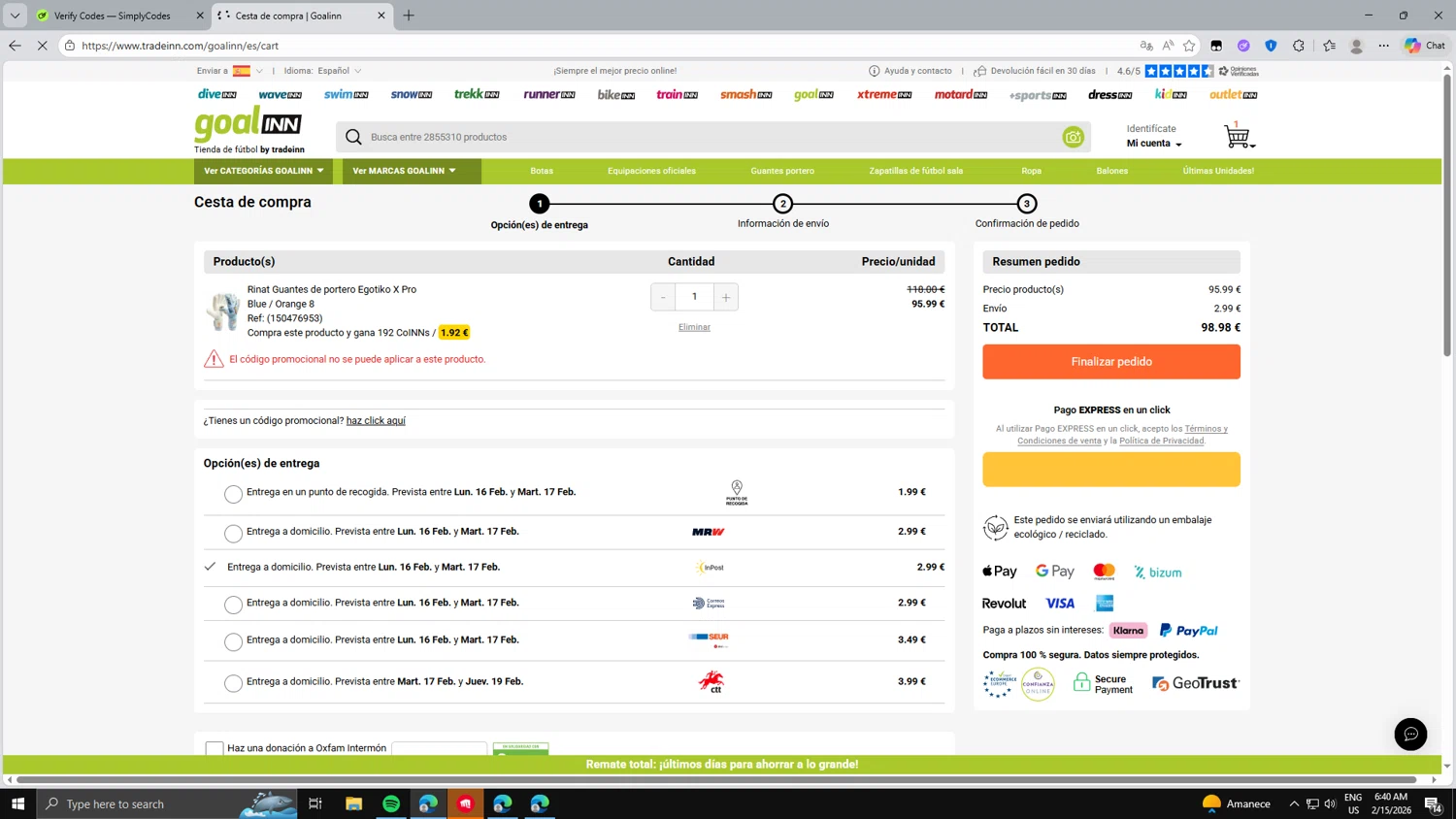Click the Finalizar pedido button
Viewport: 1456px width, 819px height.
[1111, 362]
